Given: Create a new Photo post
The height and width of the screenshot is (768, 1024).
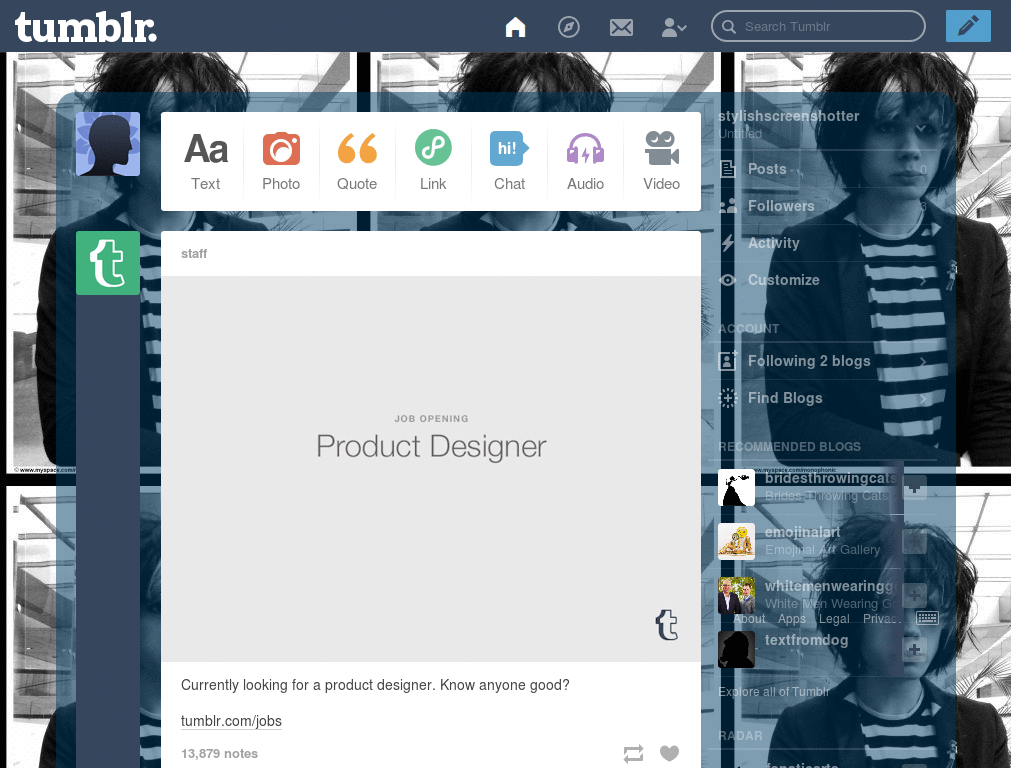Looking at the screenshot, I should click(x=281, y=161).
